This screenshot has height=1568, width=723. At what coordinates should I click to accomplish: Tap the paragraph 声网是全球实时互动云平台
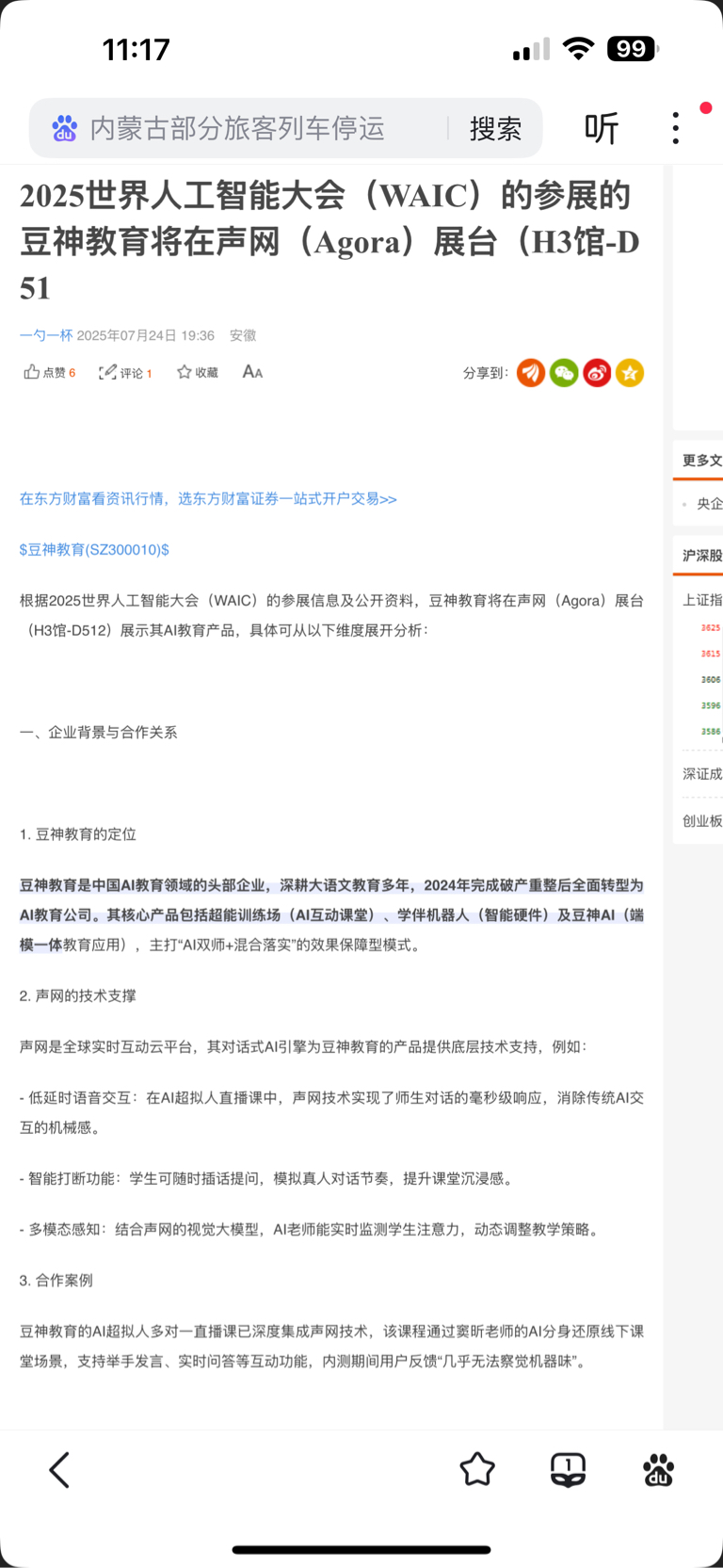303,1047
